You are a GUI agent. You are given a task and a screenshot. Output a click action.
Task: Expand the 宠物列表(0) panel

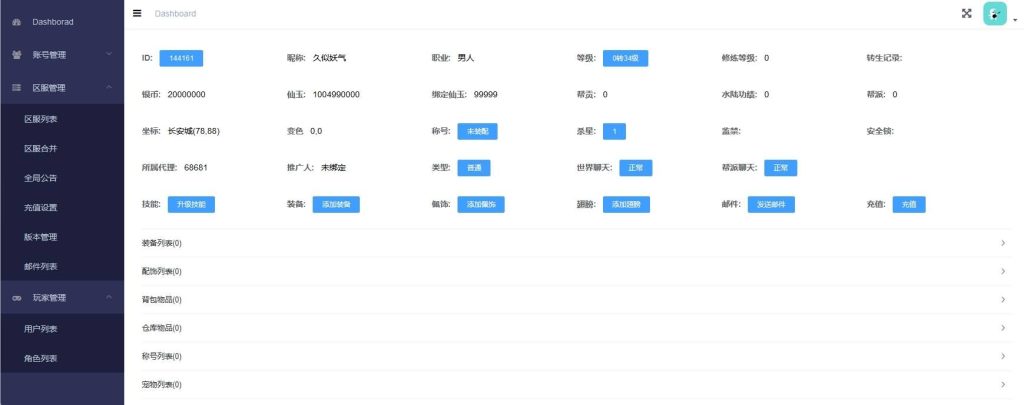(576, 385)
